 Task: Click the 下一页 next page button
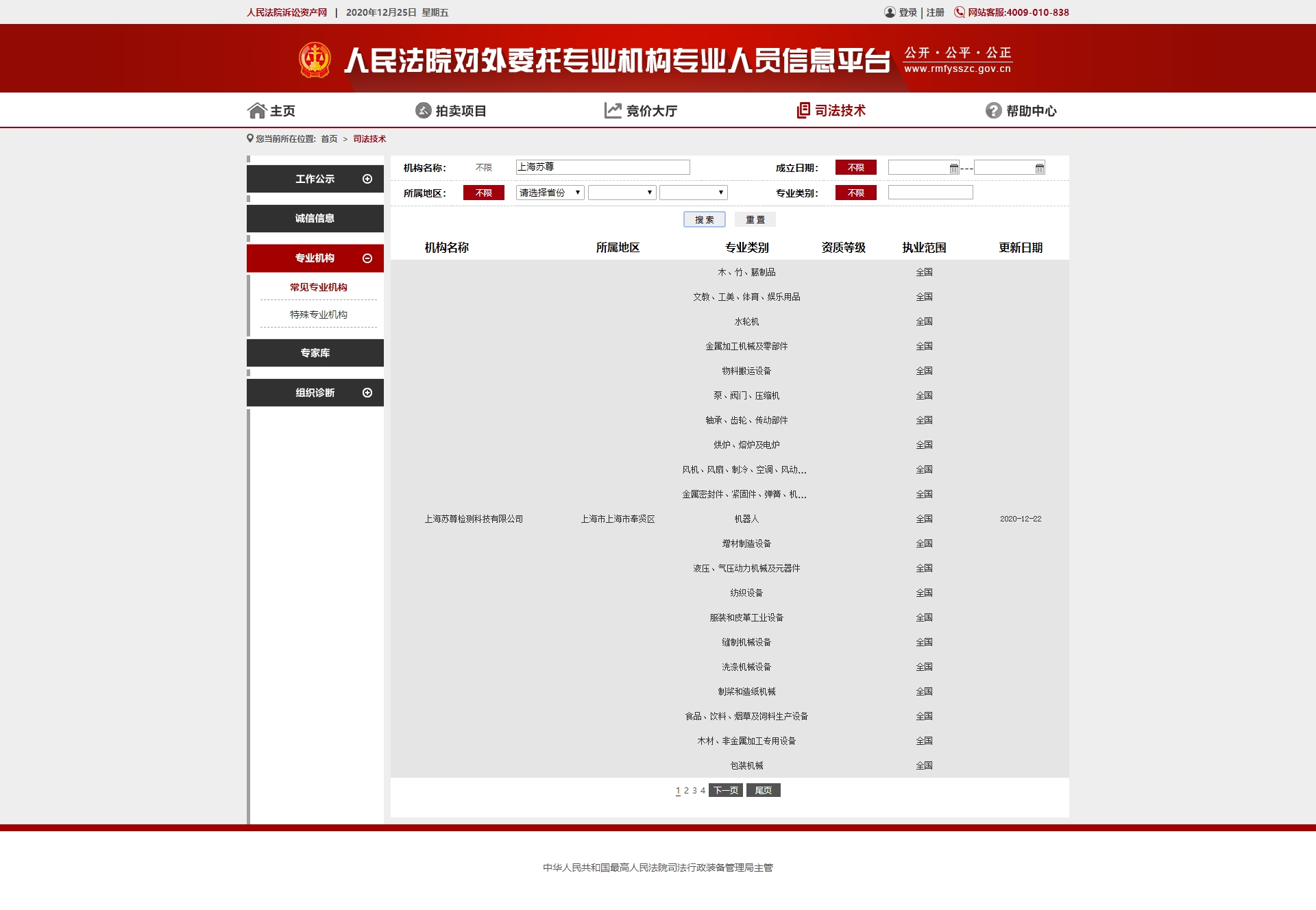(x=726, y=790)
